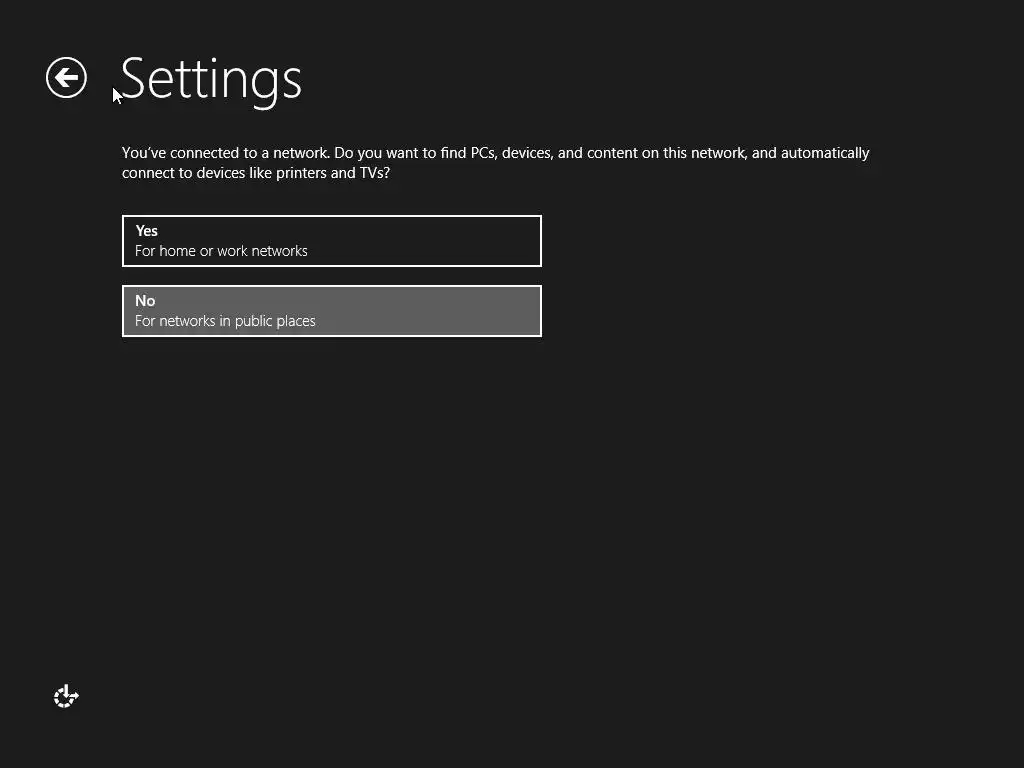Click the "For home or work networks" subtitle

[x=221, y=251]
